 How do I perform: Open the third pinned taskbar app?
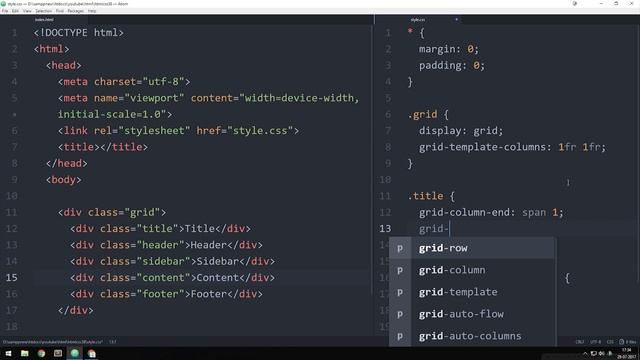(58, 353)
